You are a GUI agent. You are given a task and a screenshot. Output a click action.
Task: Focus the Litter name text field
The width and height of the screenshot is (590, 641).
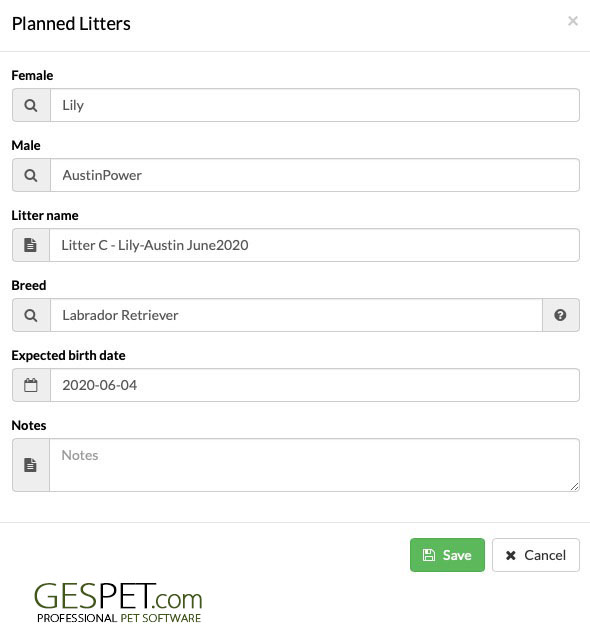[x=314, y=245]
